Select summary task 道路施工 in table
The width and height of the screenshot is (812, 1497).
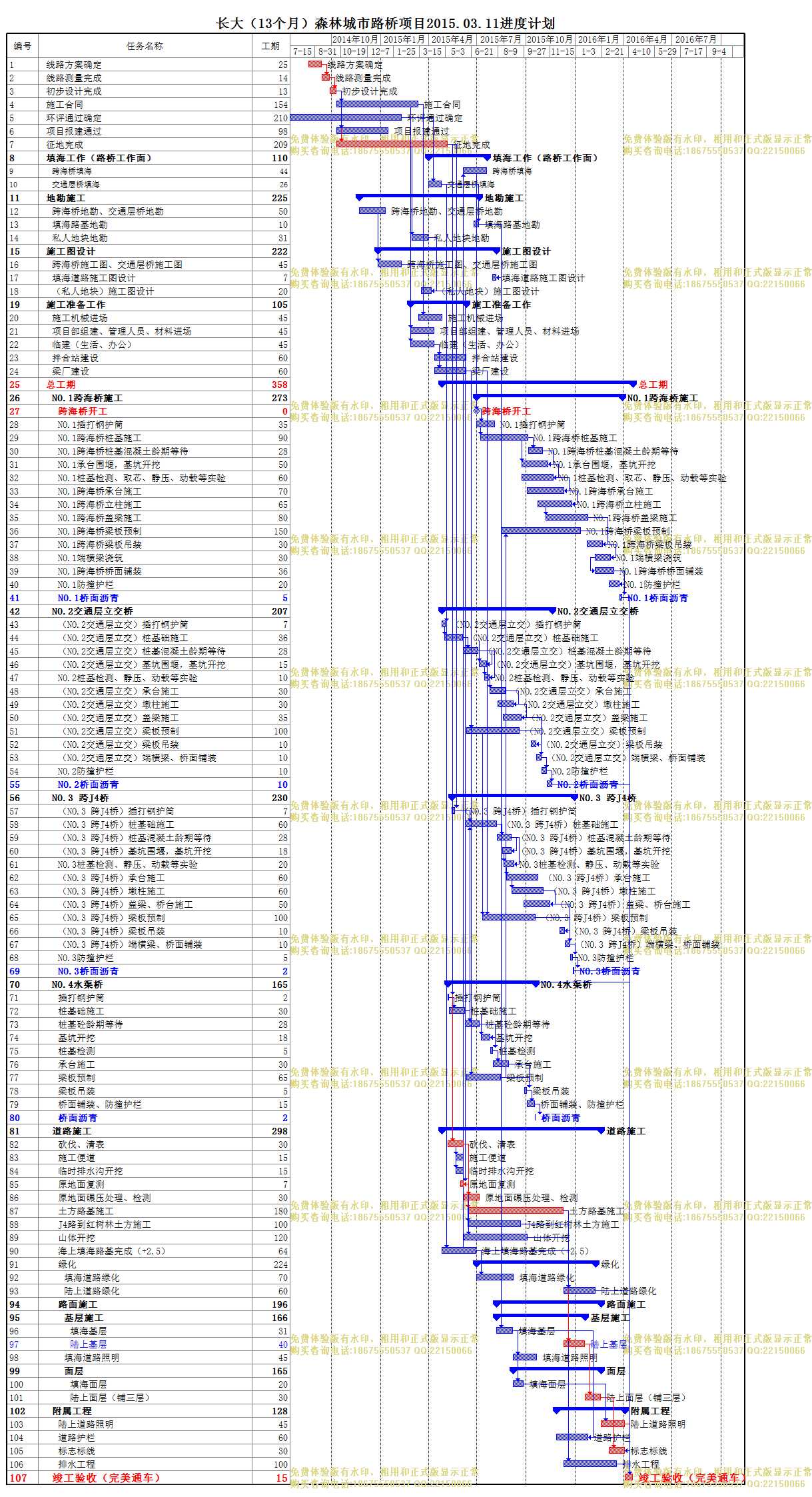point(148,1131)
